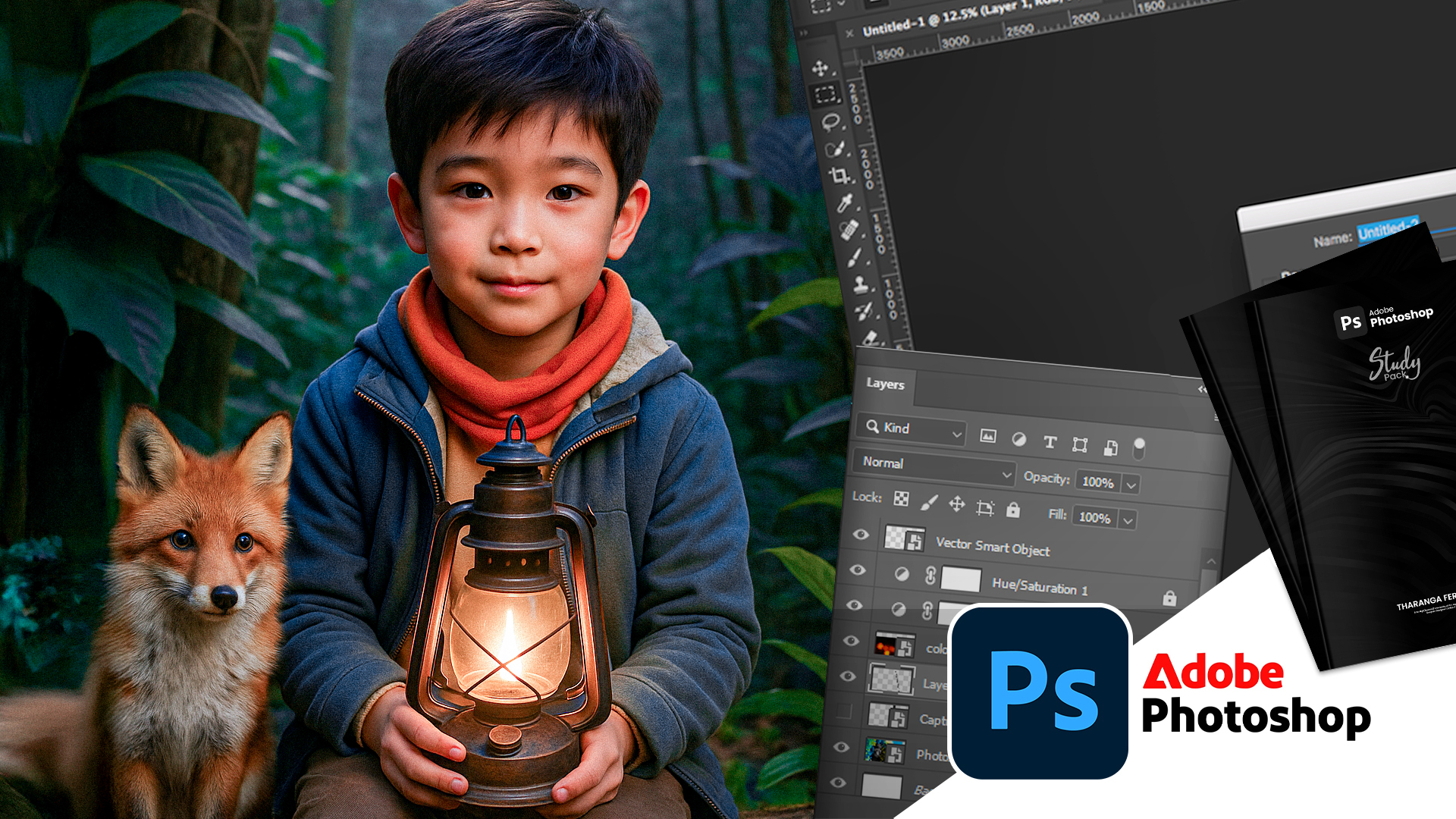Click the 'Laye' layer thumbnail
Screen dimensions: 1456x819
891,680
